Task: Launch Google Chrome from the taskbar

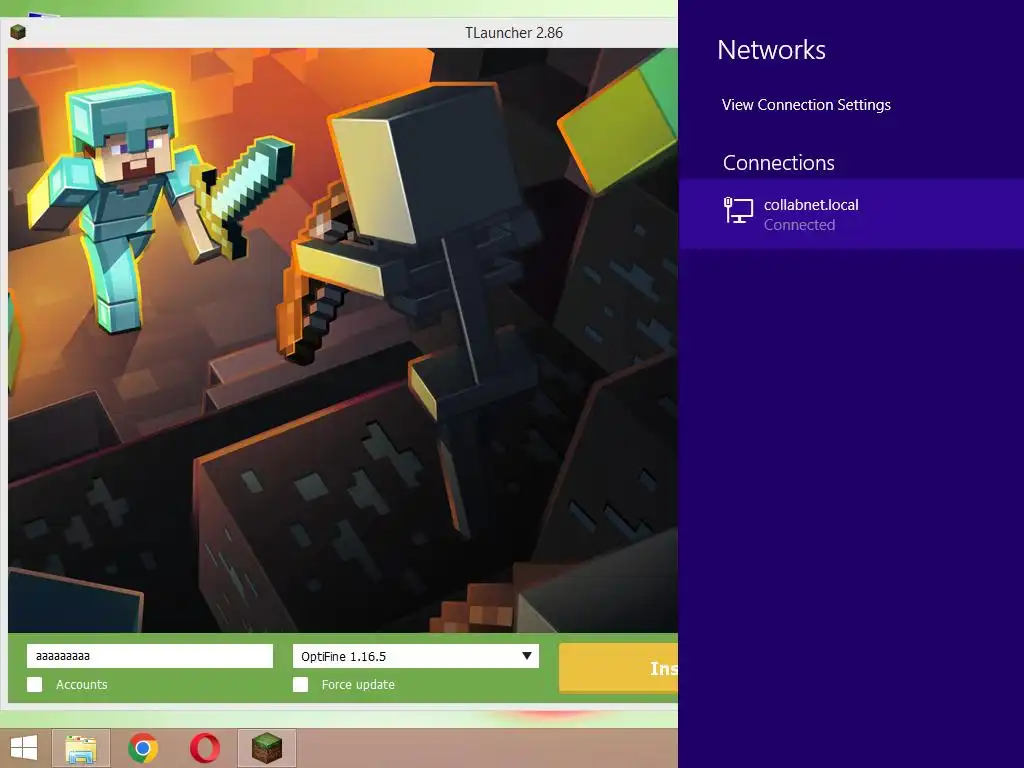Action: 143,748
